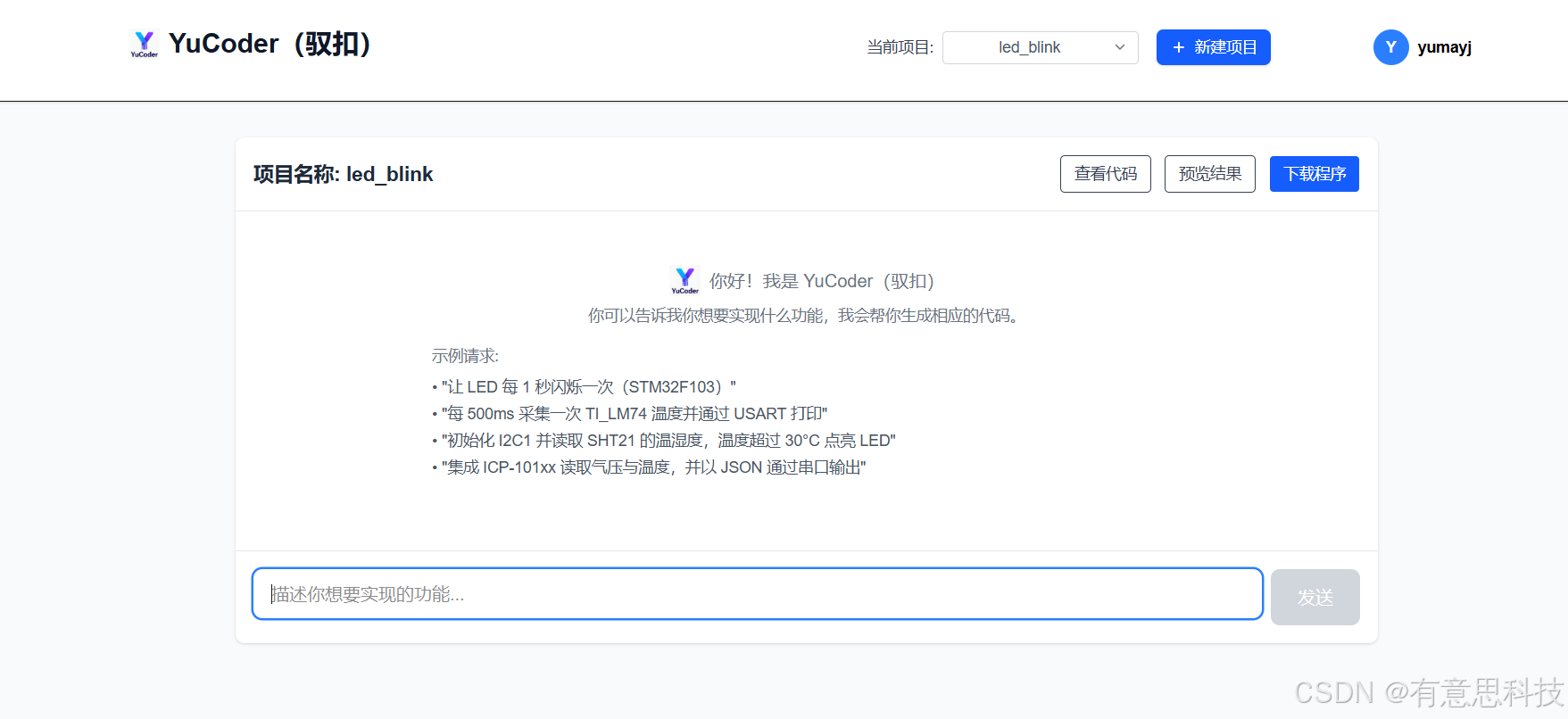Viewport: 1568px width, 719px height.
Task: Click the user avatar Y icon
Action: coord(1390,47)
